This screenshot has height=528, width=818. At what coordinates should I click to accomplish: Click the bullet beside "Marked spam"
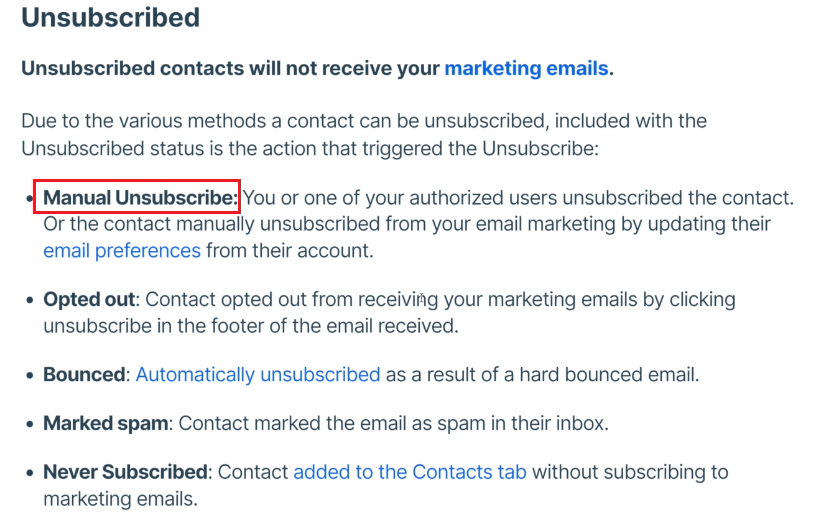click(x=30, y=424)
